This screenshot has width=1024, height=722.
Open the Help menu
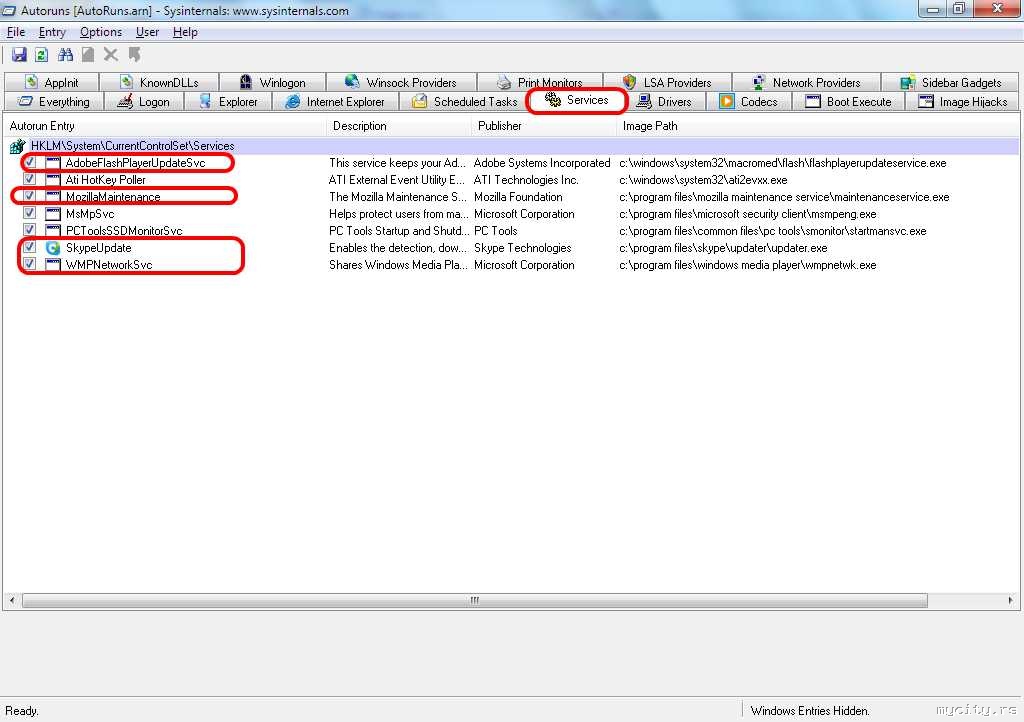pos(185,32)
